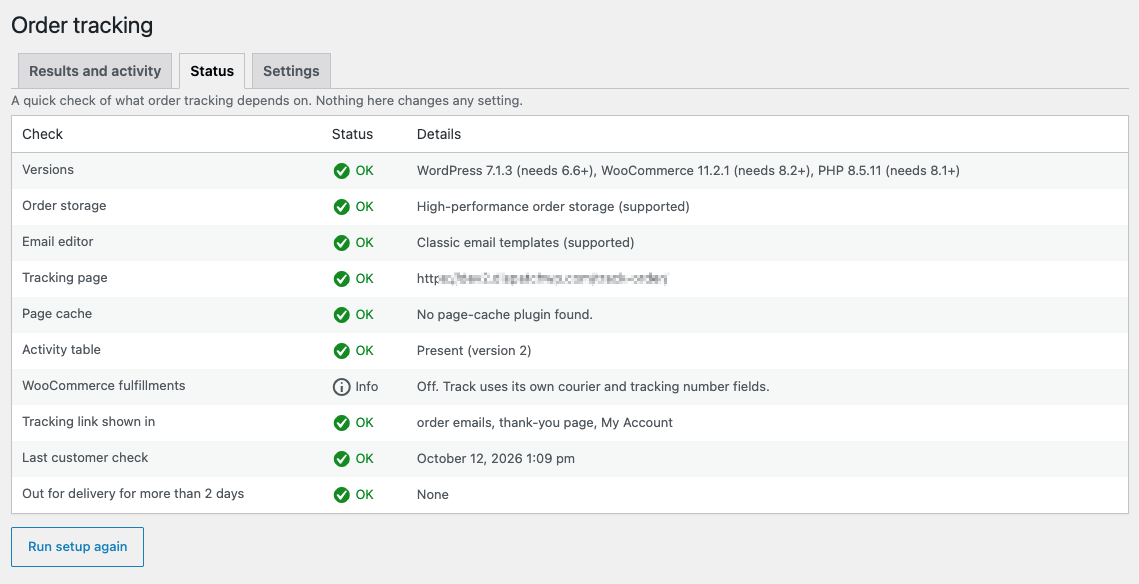Click the Tracking link shown in label
Image resolution: width=1139 pixels, height=584 pixels.
[x=89, y=421]
